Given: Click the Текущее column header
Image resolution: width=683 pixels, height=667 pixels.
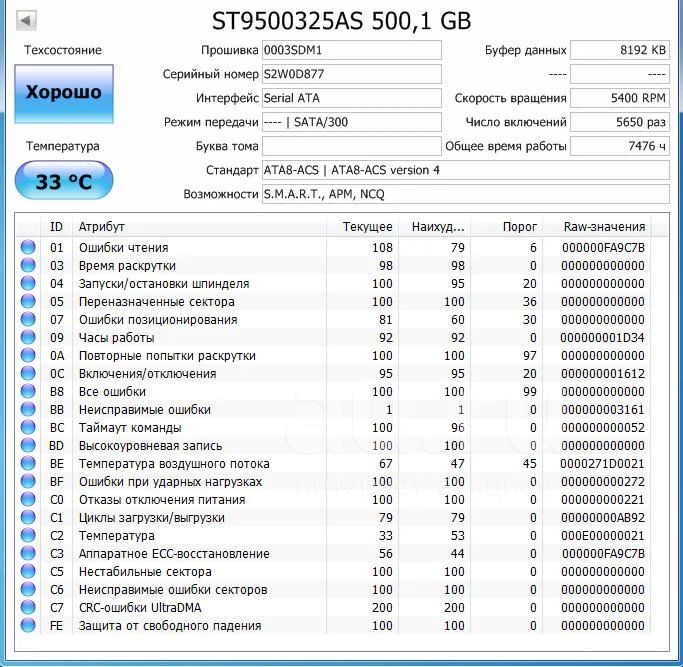Looking at the screenshot, I should [x=362, y=227].
